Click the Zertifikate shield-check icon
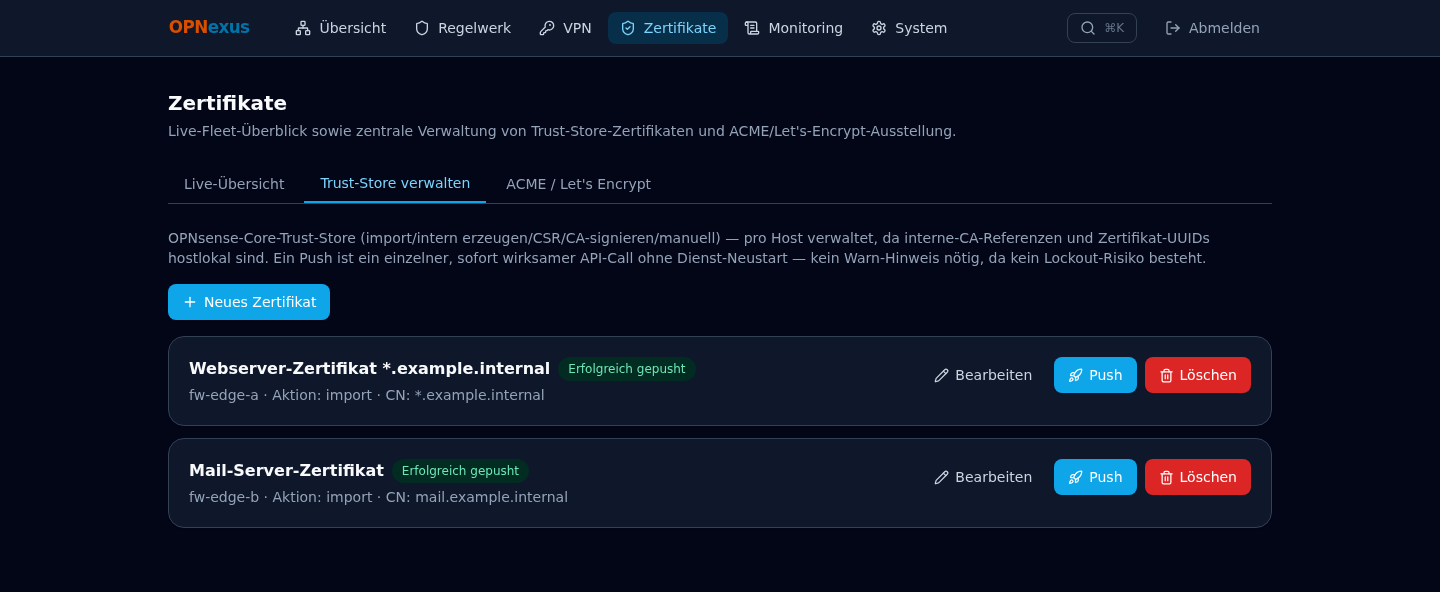 [x=628, y=28]
